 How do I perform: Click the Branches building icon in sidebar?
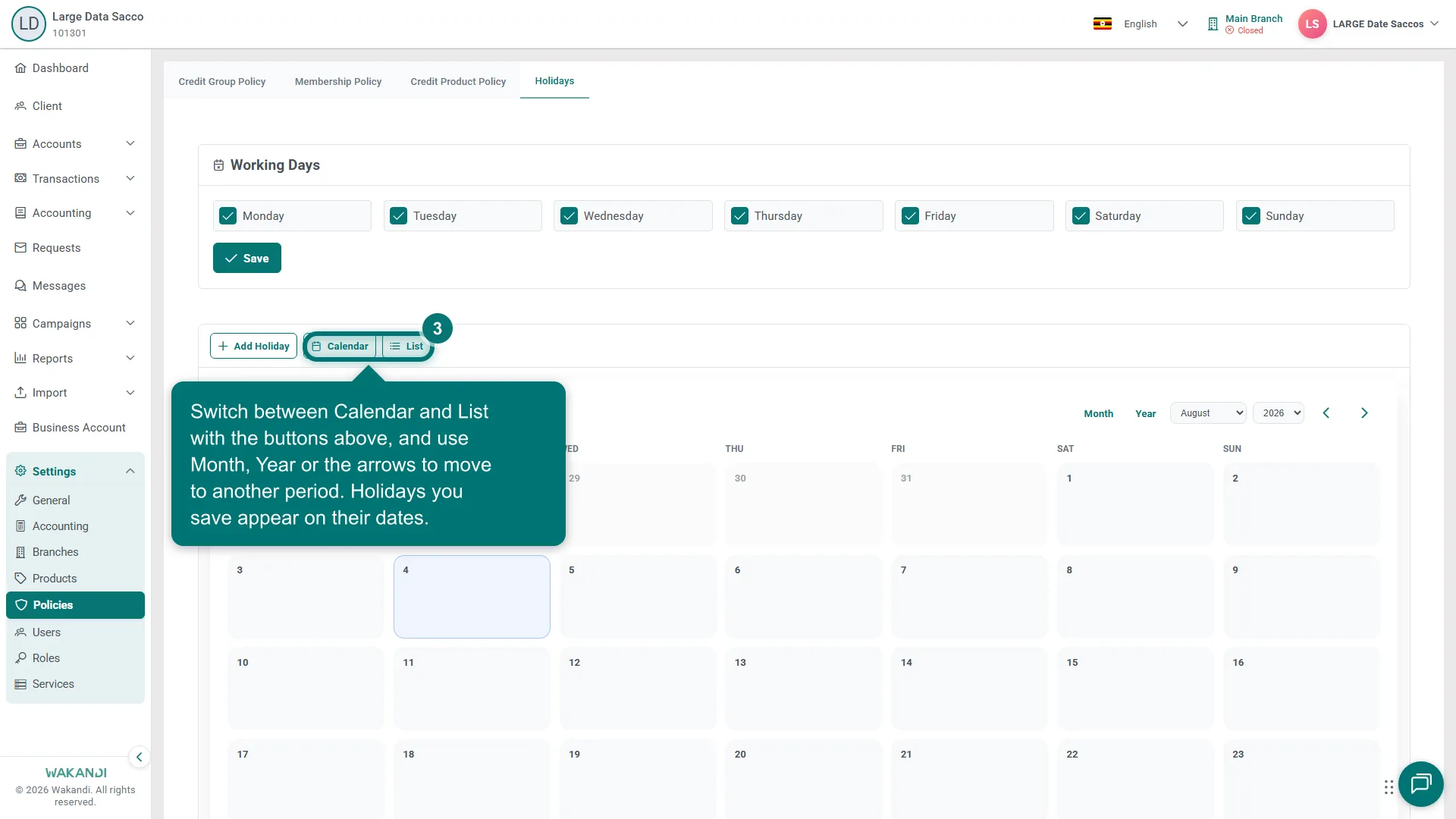(20, 552)
